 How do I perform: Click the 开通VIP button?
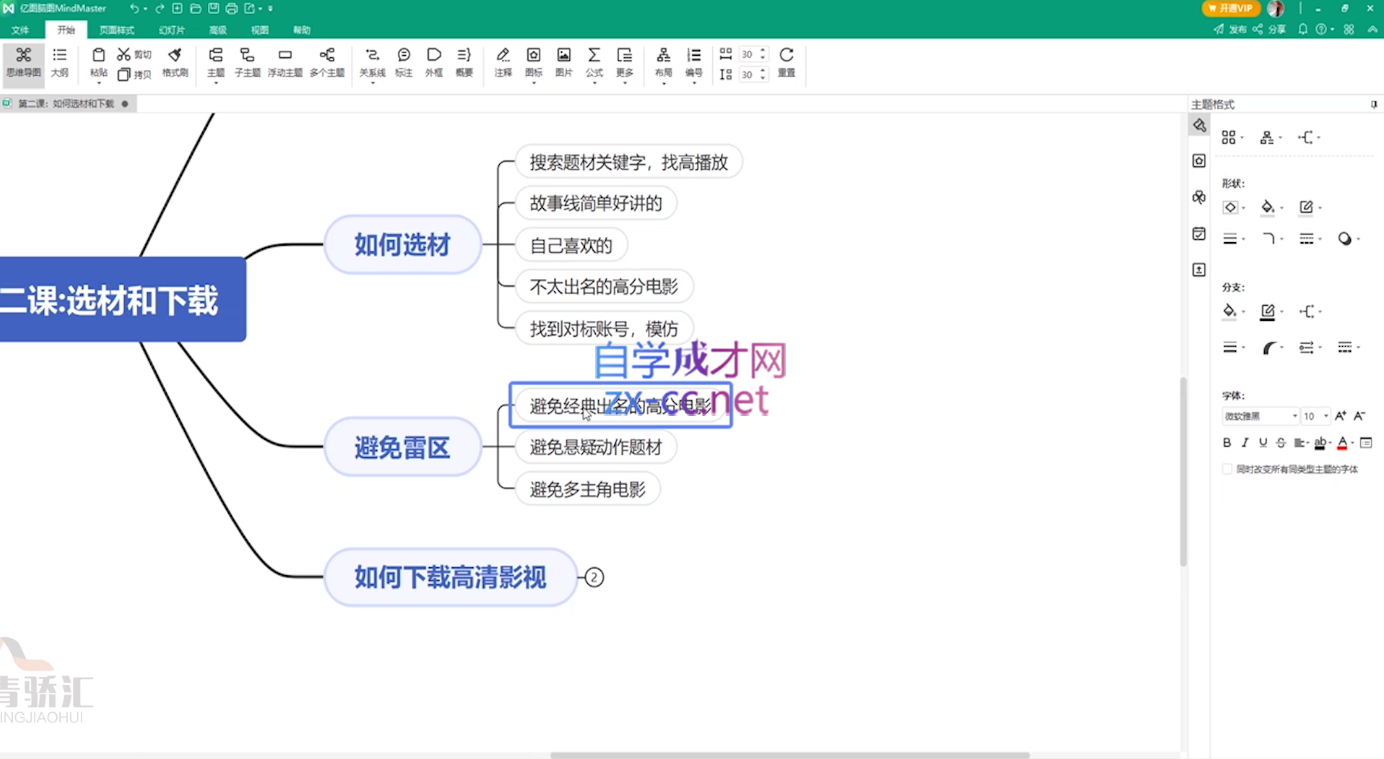click(x=1230, y=9)
